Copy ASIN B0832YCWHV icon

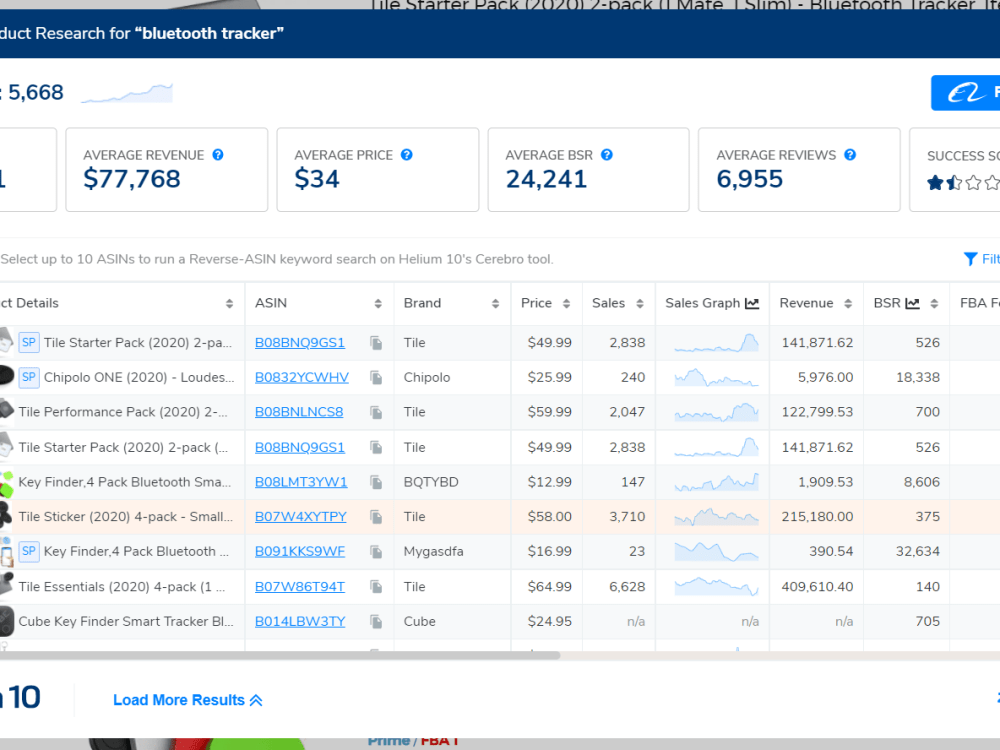tap(376, 378)
